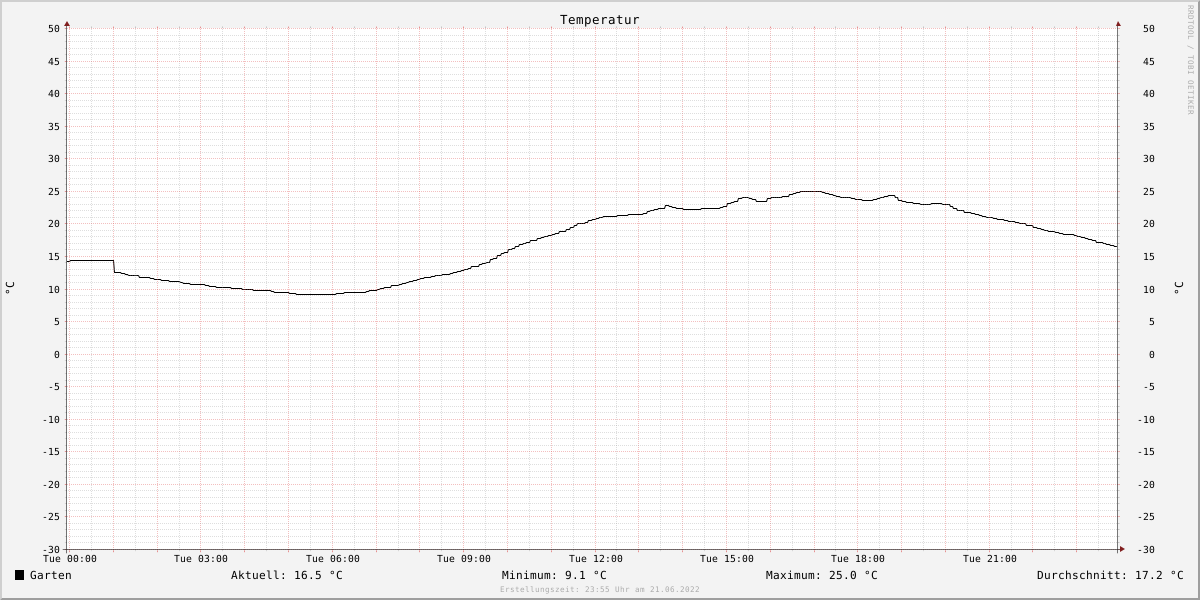Click the "°C" unit label on left axis

10,288
